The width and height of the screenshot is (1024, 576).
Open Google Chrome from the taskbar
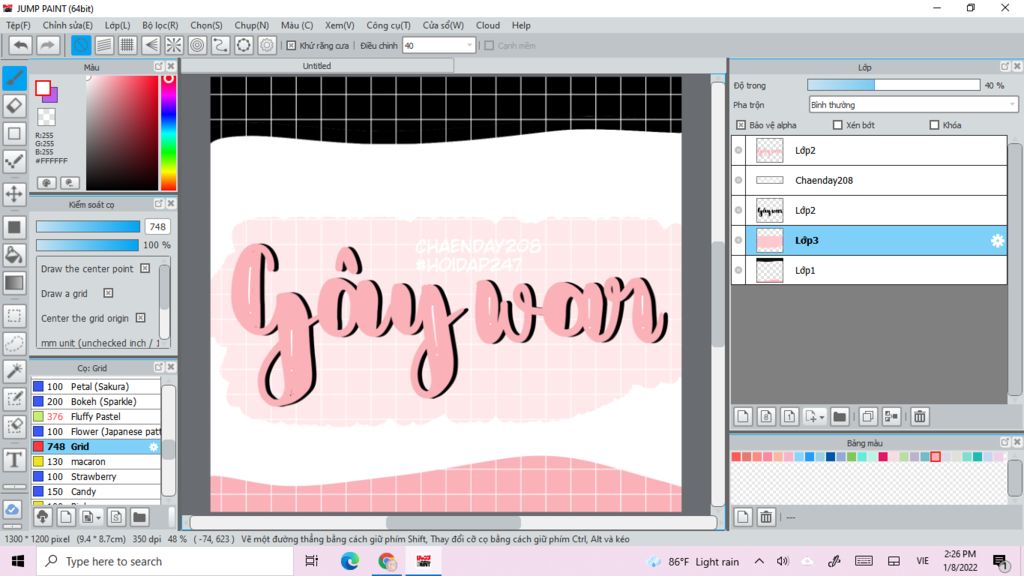[x=387, y=561]
